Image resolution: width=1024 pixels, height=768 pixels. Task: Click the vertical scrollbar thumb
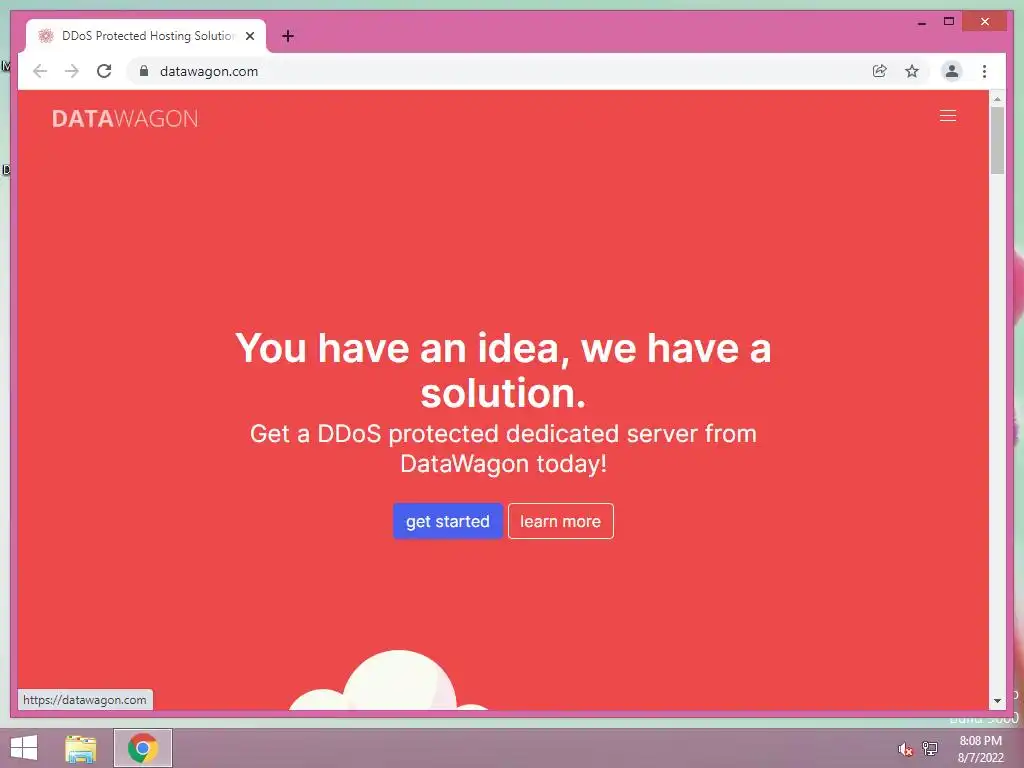click(997, 141)
